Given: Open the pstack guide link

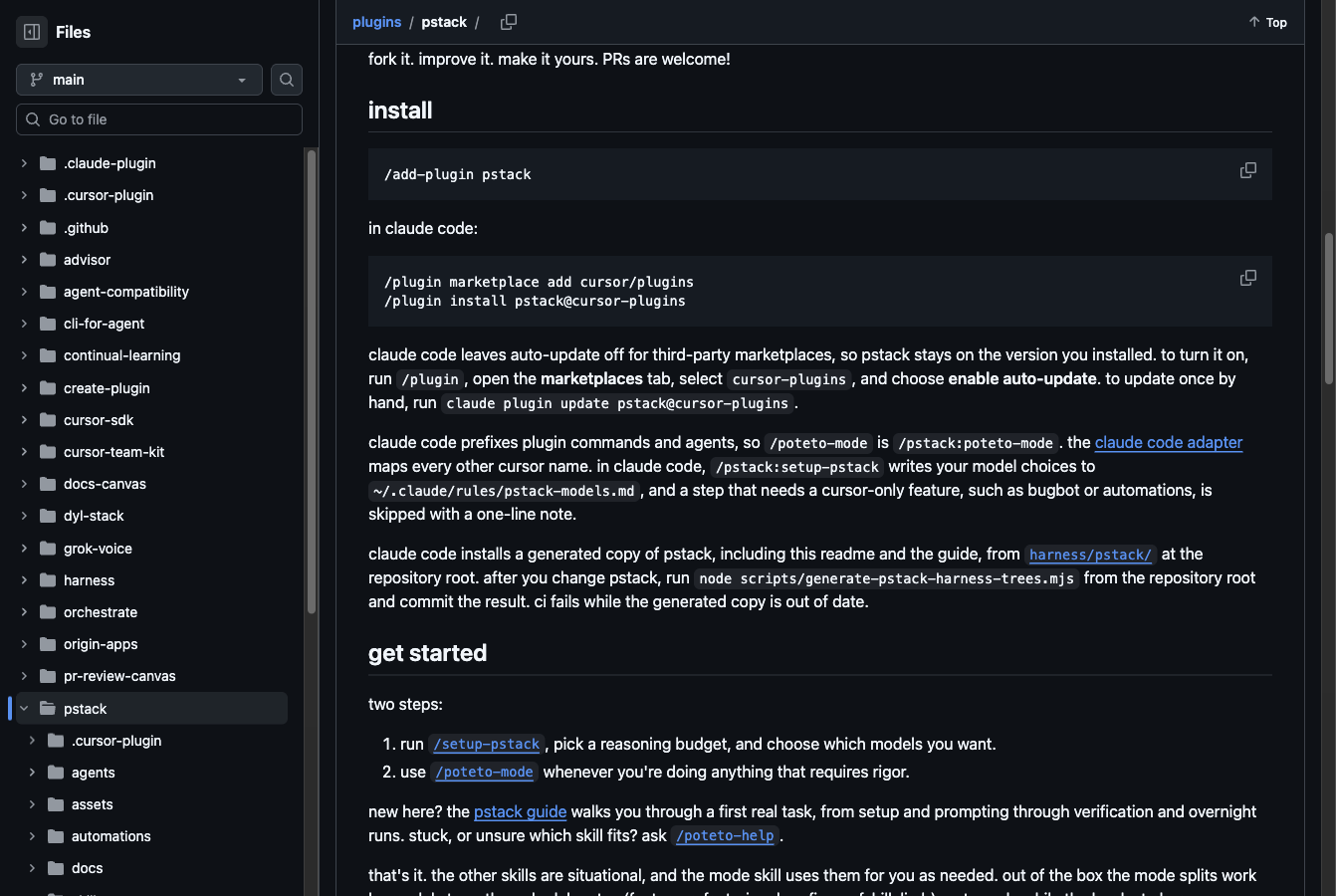Looking at the screenshot, I should 520,811.
